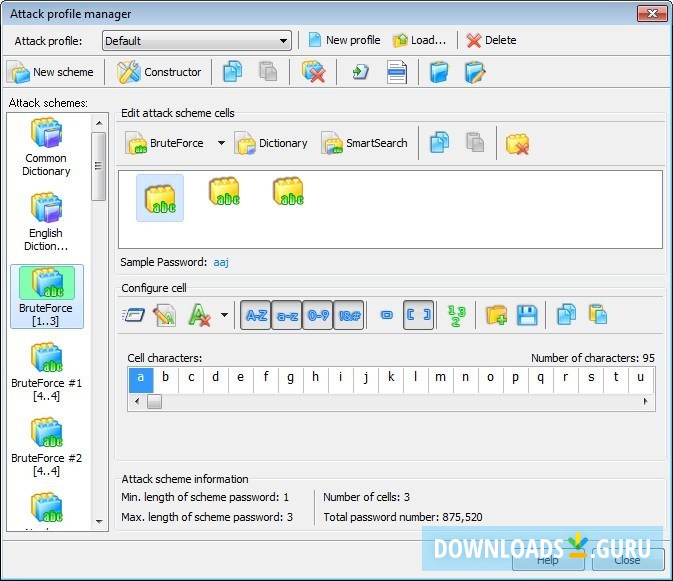Select character 'a' in Cell characters
Image resolution: width=673 pixels, height=581 pixels.
coord(141,380)
